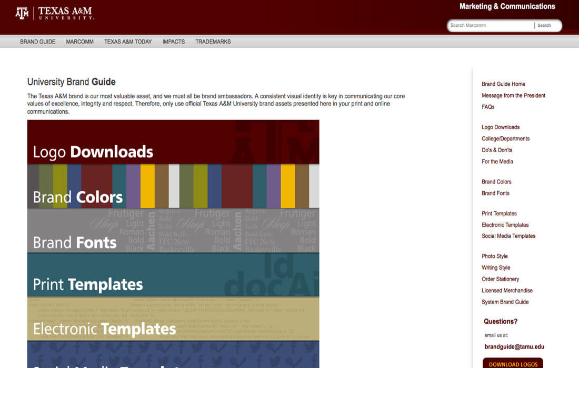Open For the Media sidebar link
The height and width of the screenshot is (393, 583).
coord(497,161)
